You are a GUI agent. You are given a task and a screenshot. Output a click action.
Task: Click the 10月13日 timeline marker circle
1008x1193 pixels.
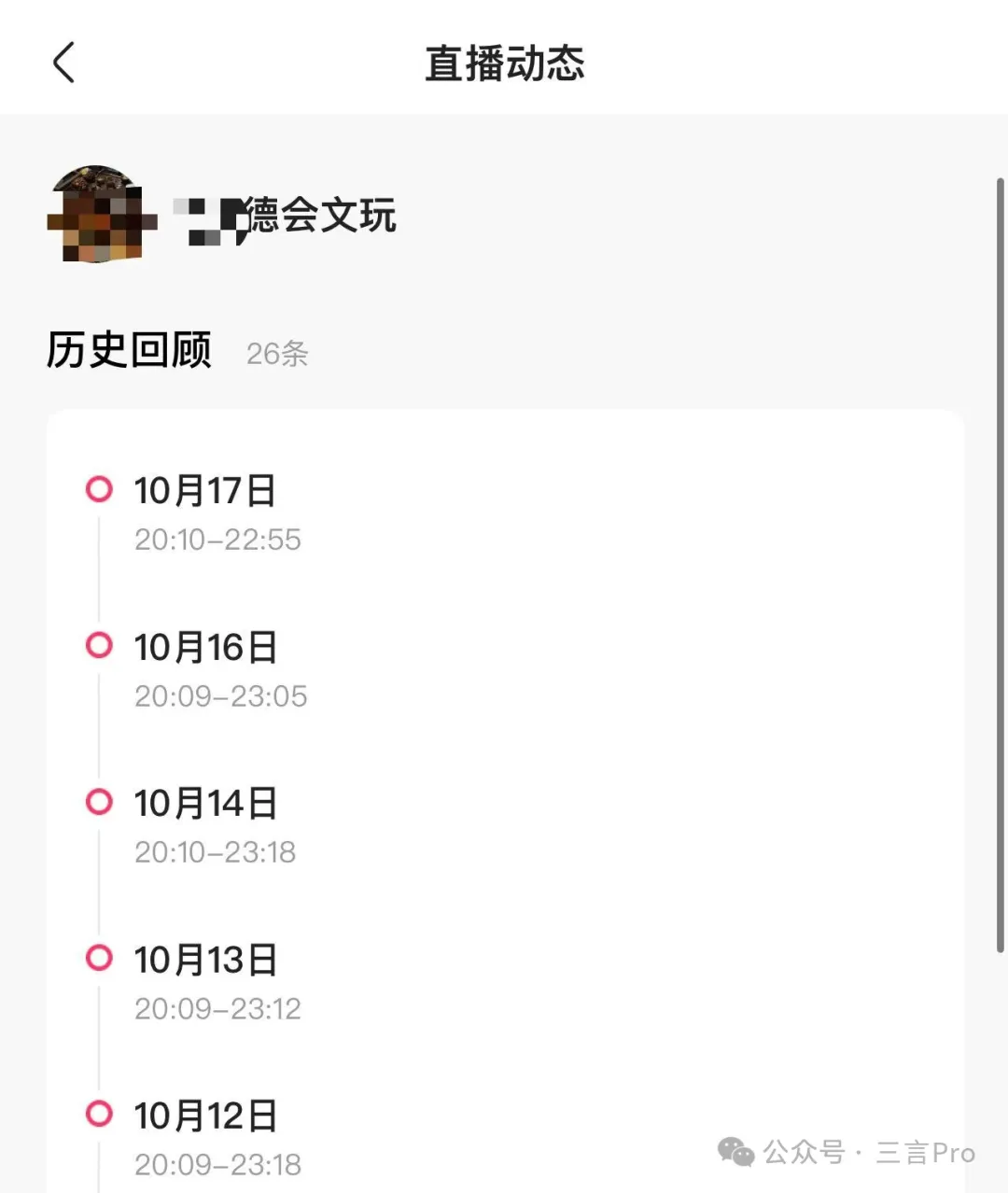(99, 958)
